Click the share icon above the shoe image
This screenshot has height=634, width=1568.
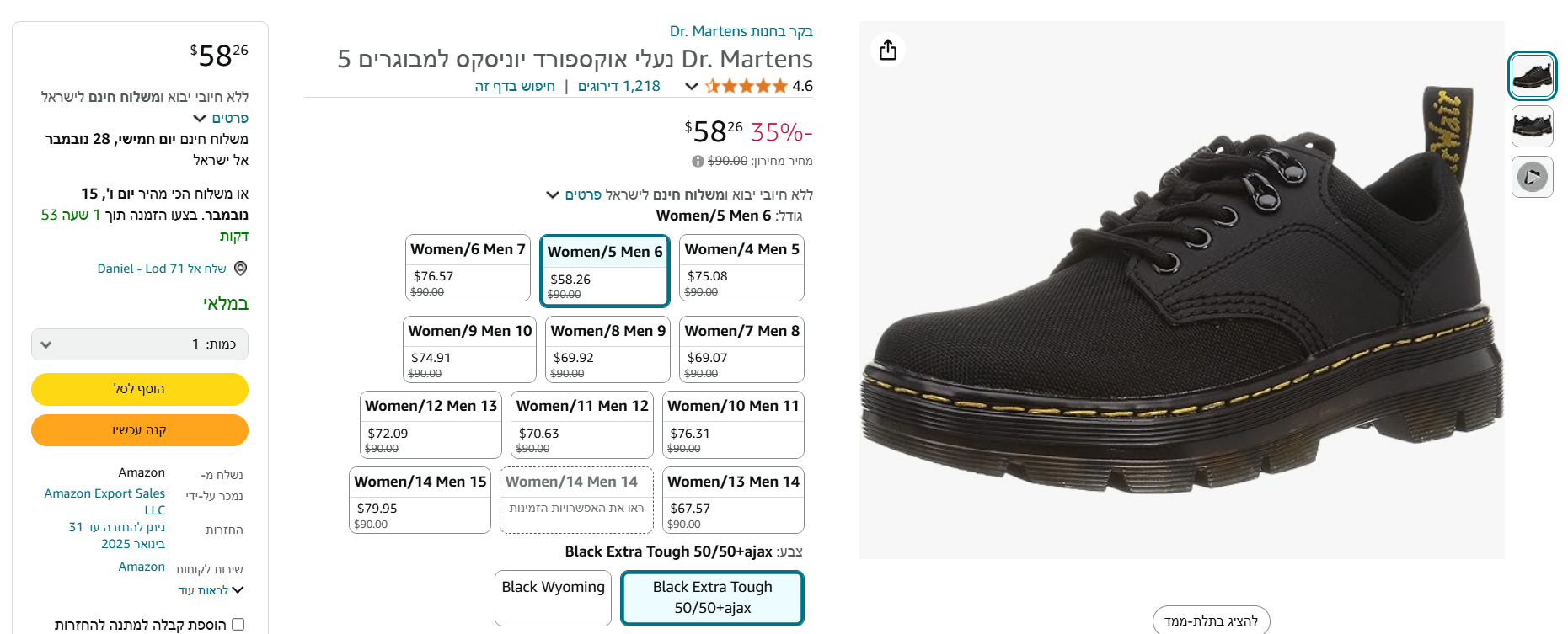[888, 50]
